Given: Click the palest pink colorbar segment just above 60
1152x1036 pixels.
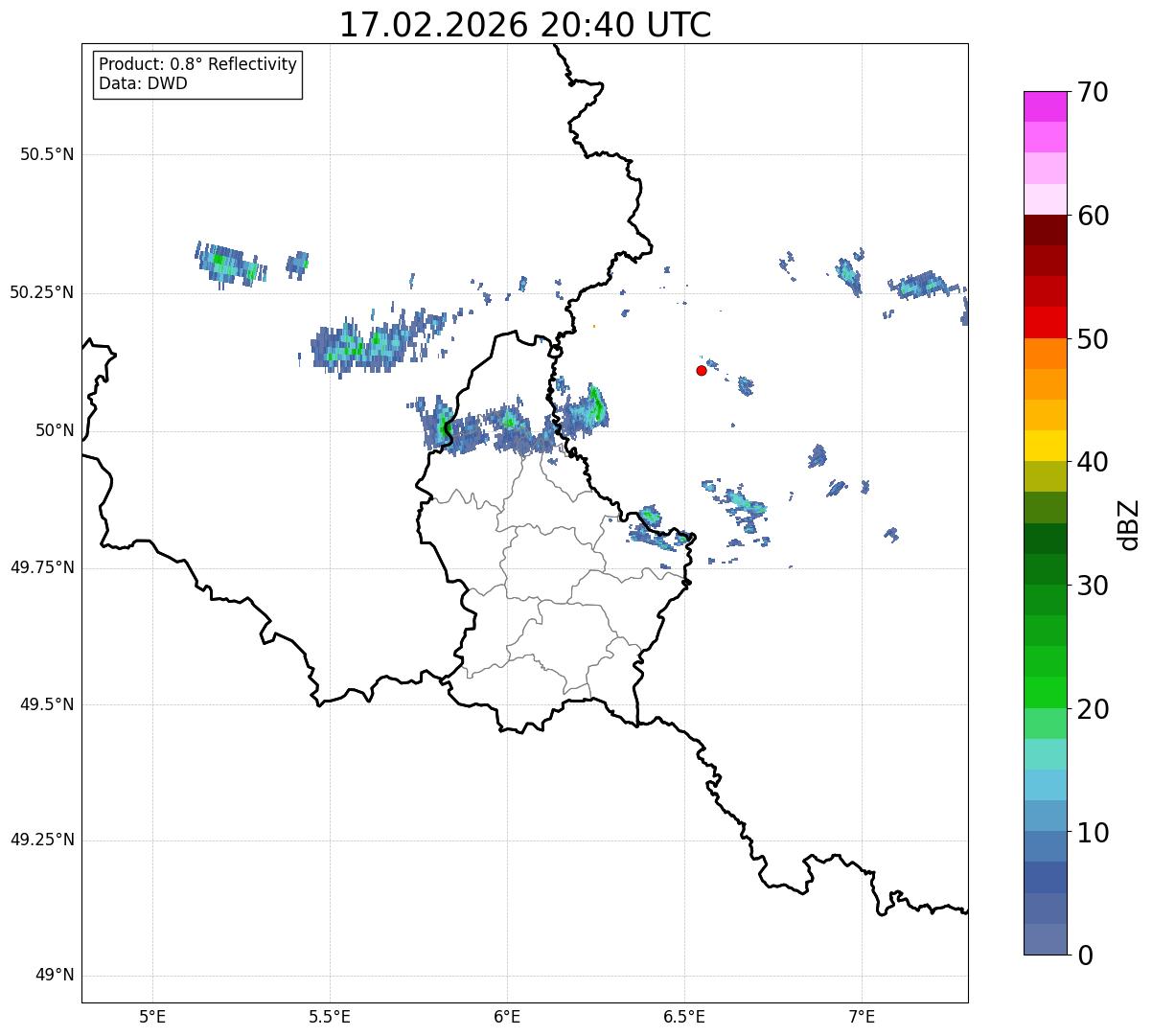Looking at the screenshot, I should pos(1045,199).
